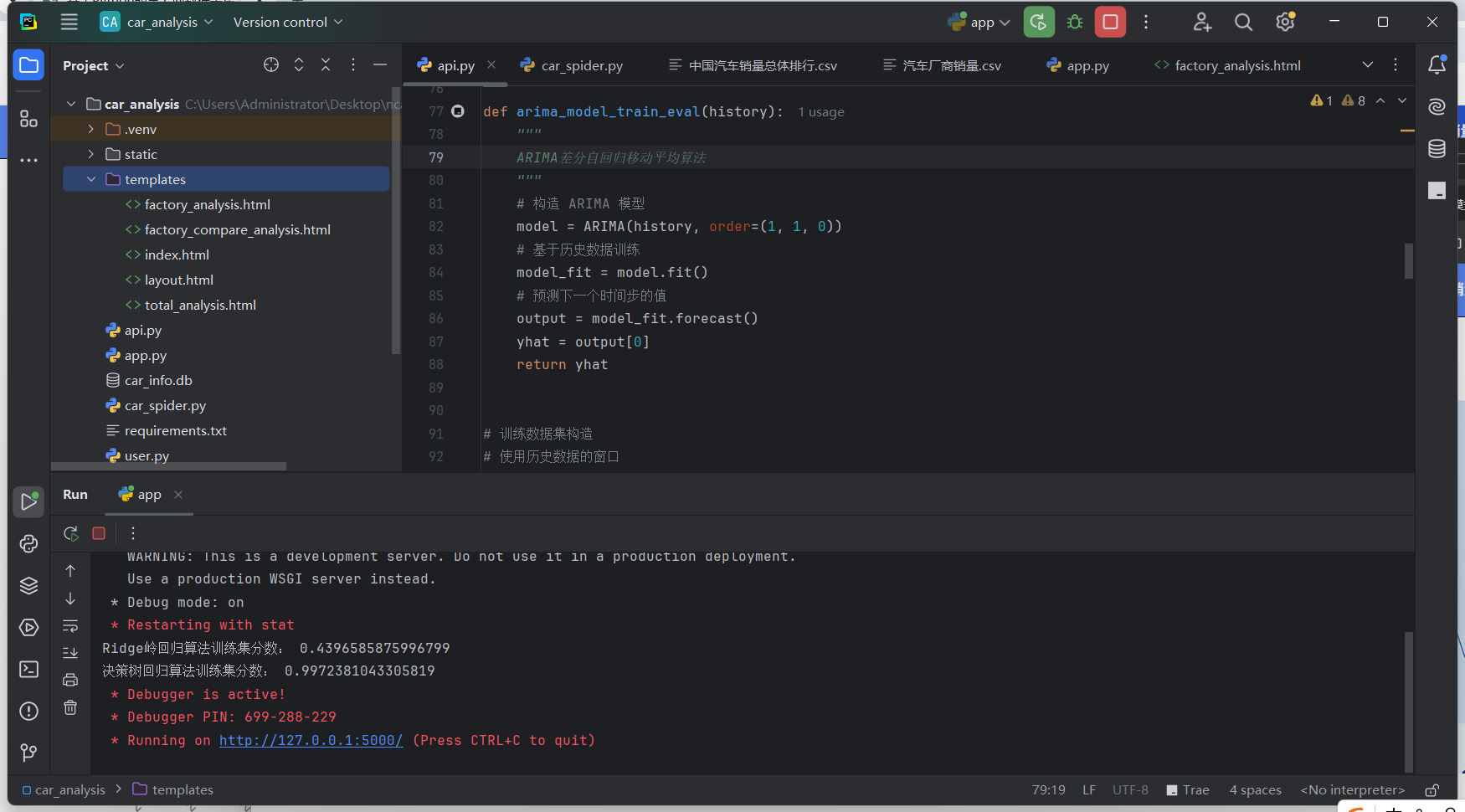Open the Database tool window
1465x812 pixels.
pyautogui.click(x=1437, y=149)
